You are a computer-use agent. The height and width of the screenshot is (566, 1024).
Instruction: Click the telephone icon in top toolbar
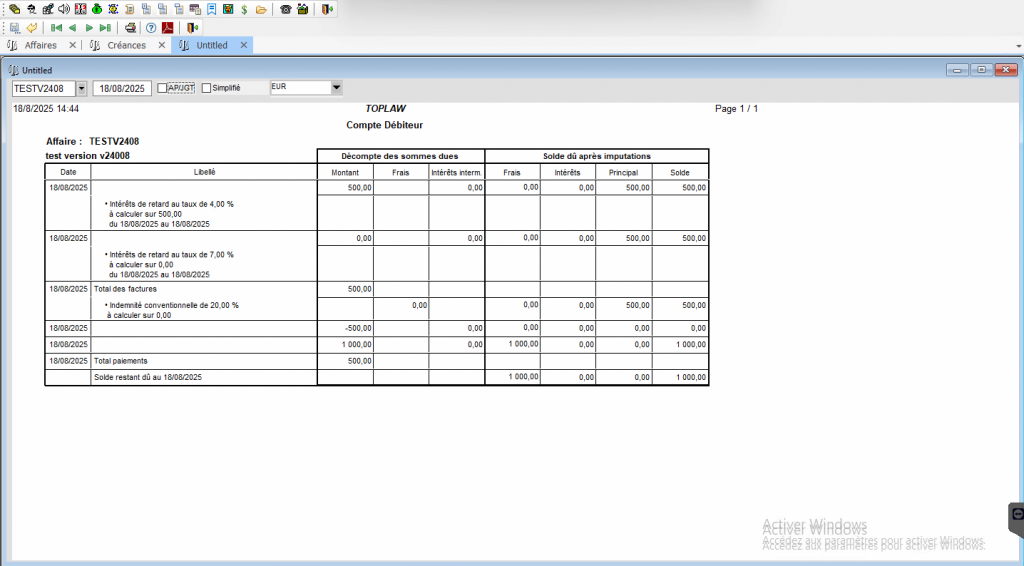click(x=285, y=9)
